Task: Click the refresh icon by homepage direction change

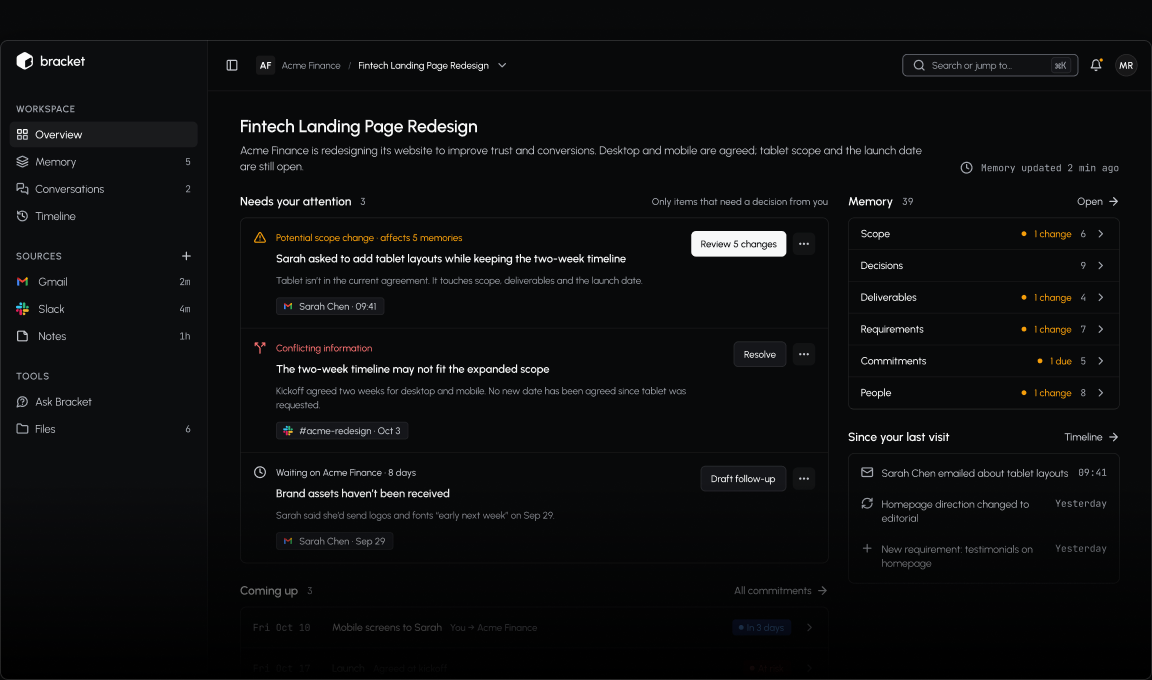Action: click(x=867, y=504)
